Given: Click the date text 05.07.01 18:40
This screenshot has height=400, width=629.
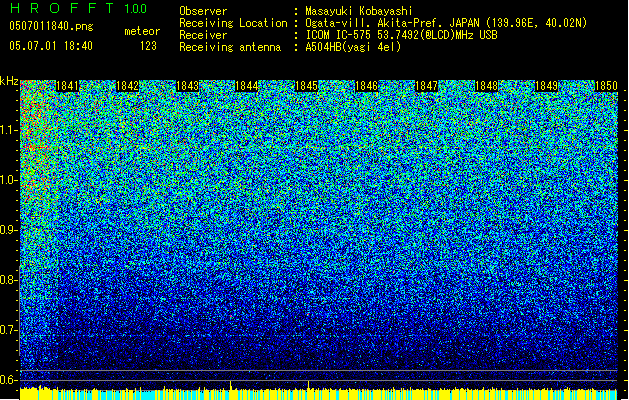Looking at the screenshot, I should coord(51,46).
